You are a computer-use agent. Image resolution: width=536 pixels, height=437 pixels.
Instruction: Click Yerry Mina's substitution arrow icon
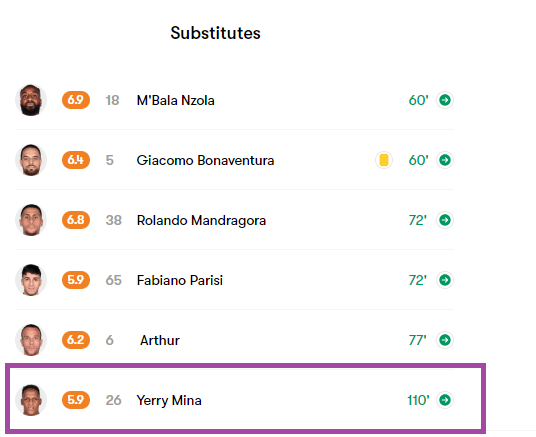click(x=445, y=400)
